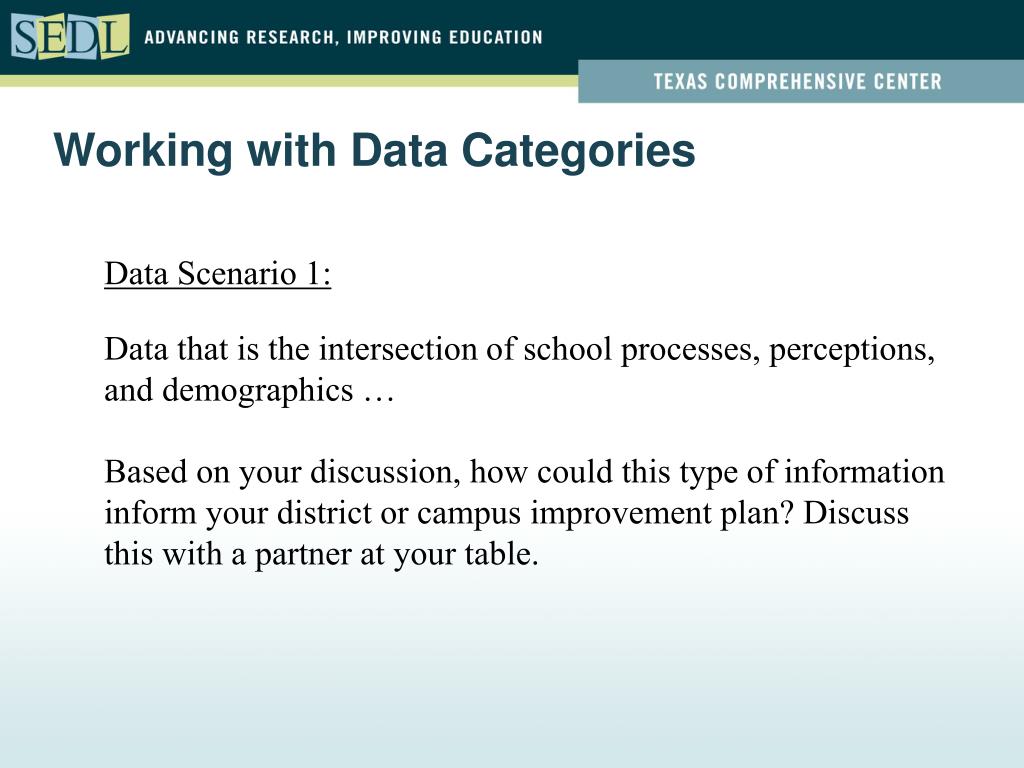Click the paragraph starting Based on your discussion

[524, 513]
